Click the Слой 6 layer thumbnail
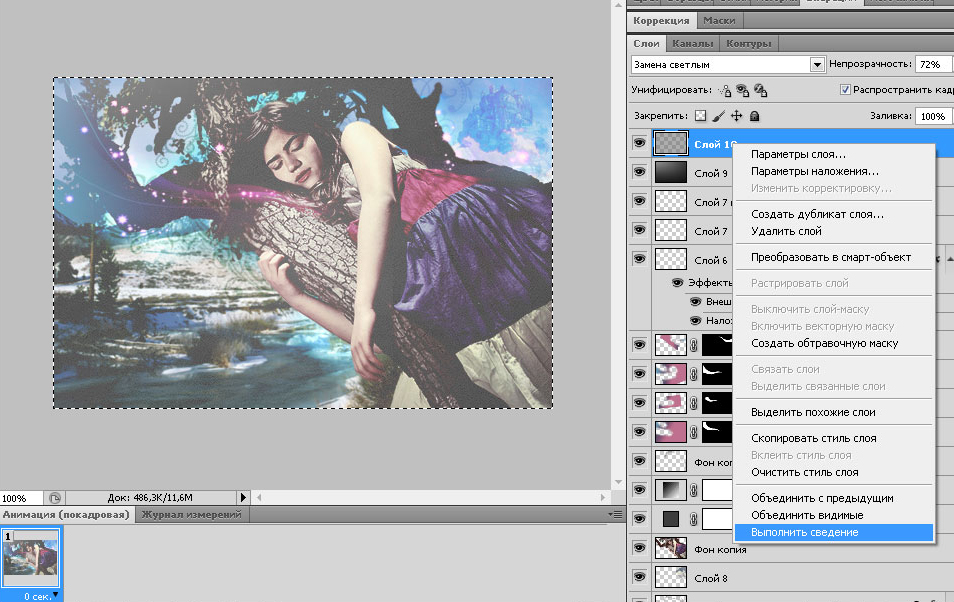 670,259
